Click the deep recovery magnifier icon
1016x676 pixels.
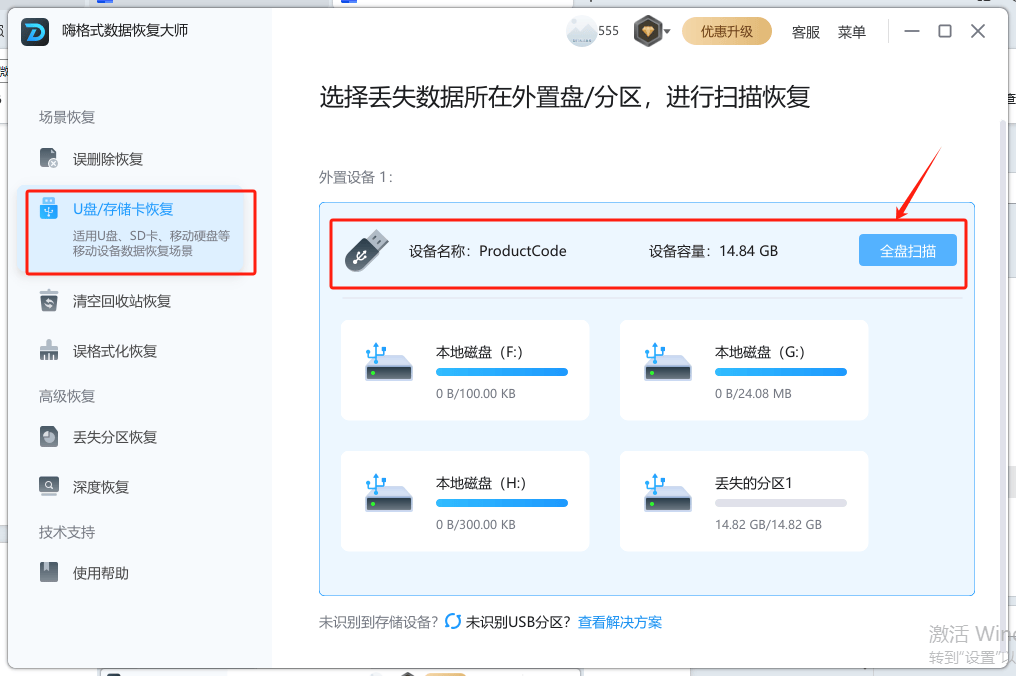coord(49,486)
